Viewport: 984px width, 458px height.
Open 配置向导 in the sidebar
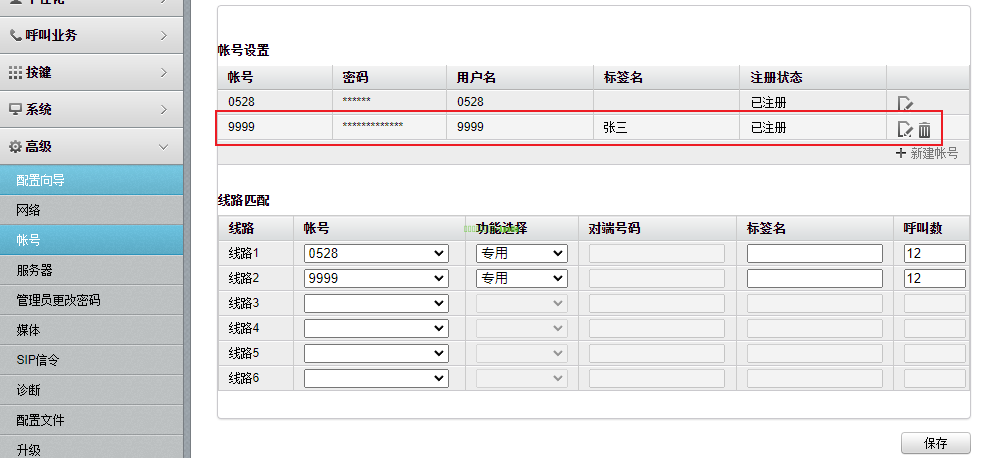tap(92, 180)
